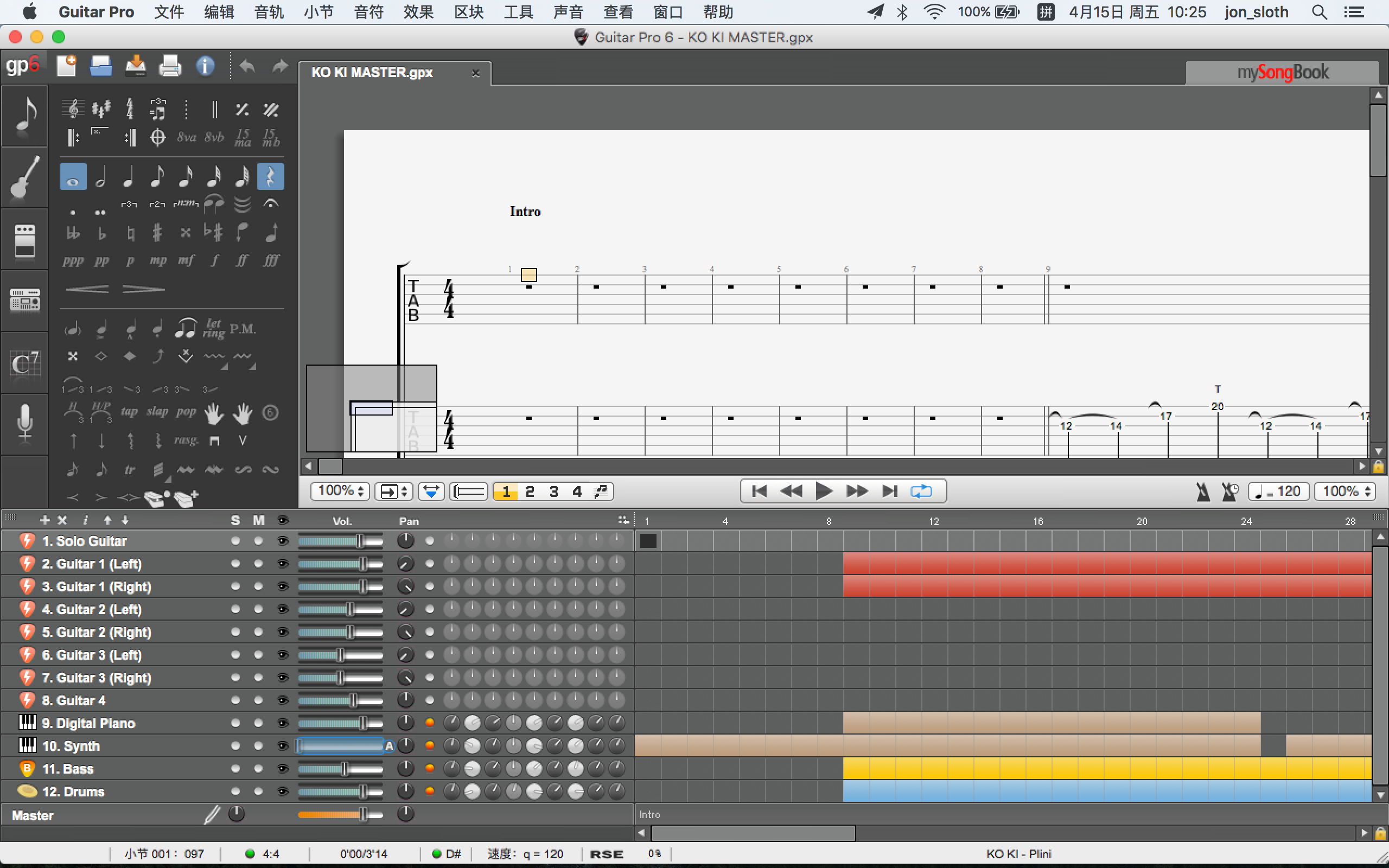Toggle solo for Solo Guitar track
This screenshot has width=1389, height=868.
coord(235,541)
